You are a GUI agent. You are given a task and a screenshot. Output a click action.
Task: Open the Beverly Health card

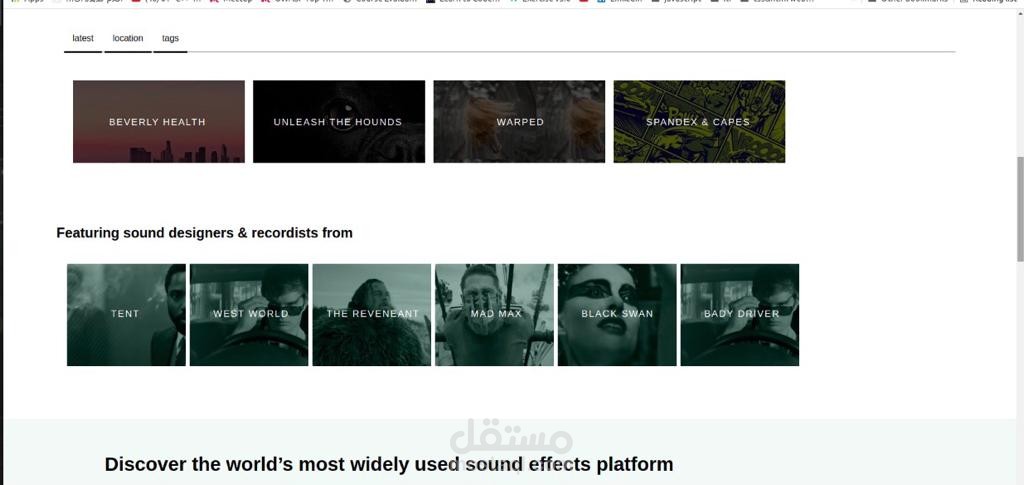(159, 121)
